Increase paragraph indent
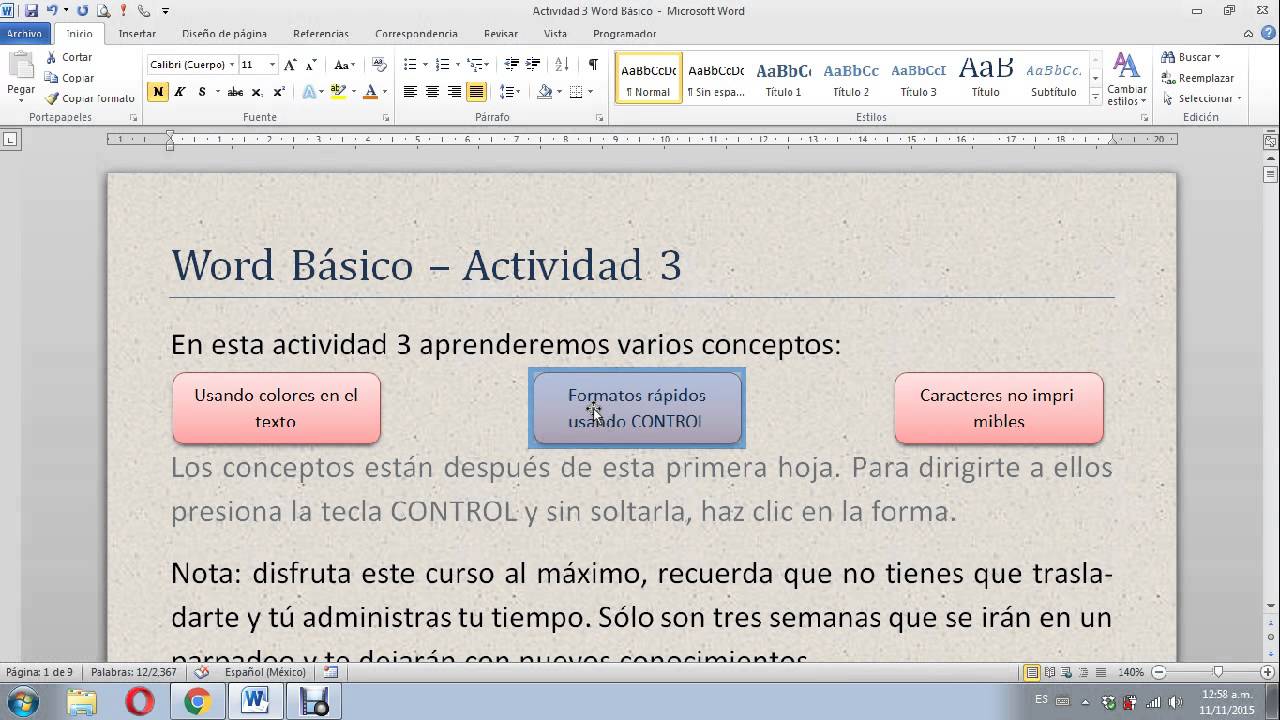Viewport: 1280px width, 720px height. coord(535,65)
